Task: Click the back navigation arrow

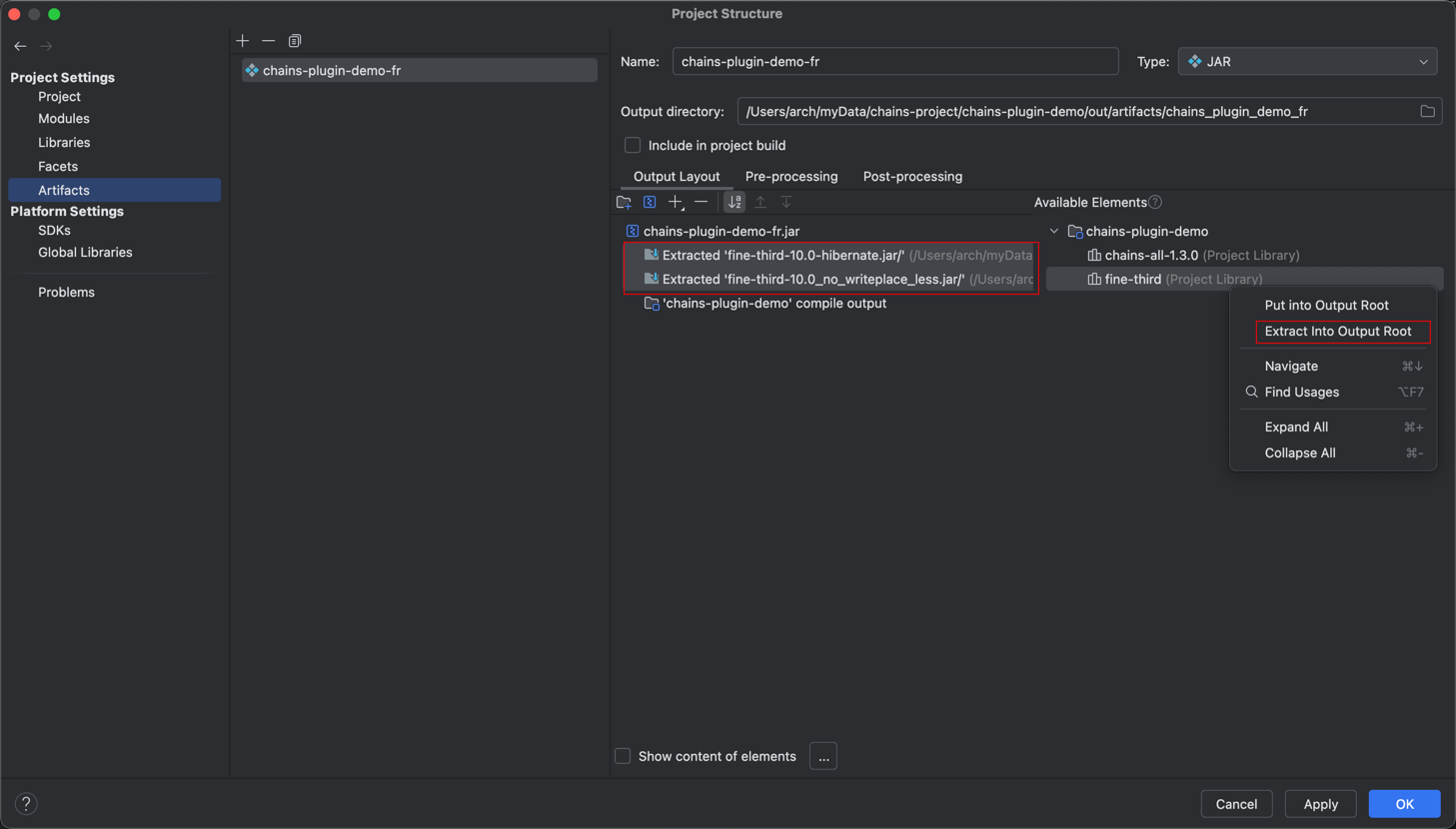Action: [20, 46]
